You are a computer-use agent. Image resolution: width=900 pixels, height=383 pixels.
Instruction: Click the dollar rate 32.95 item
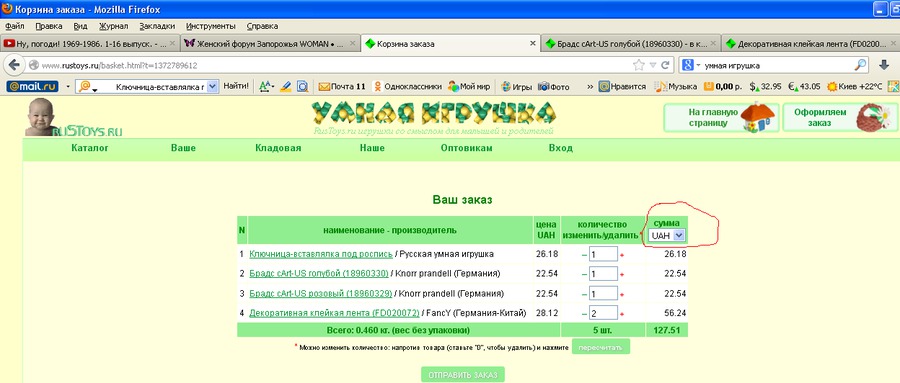pos(766,87)
